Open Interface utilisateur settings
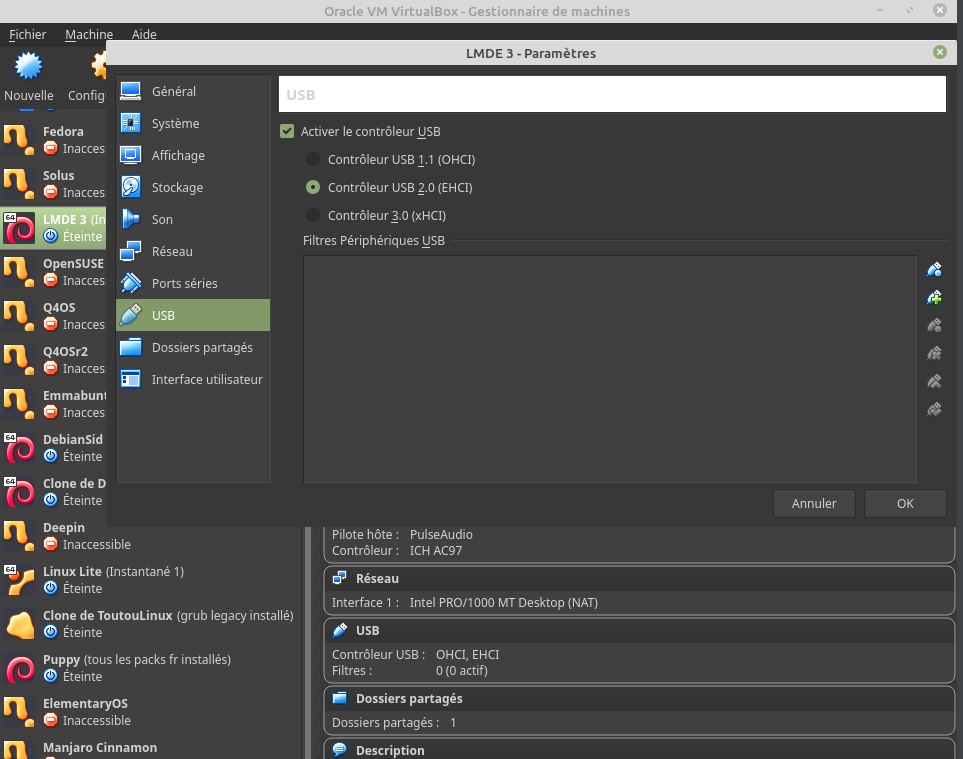The image size is (963, 759). (x=193, y=380)
